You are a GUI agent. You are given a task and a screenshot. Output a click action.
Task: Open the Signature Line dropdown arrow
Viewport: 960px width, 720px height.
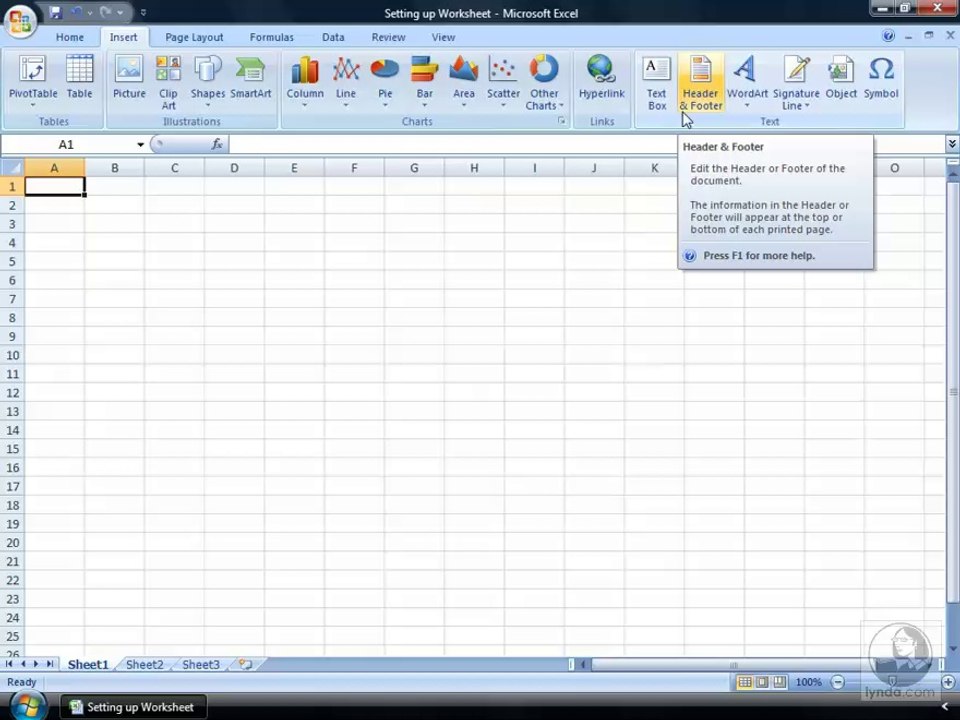807,106
